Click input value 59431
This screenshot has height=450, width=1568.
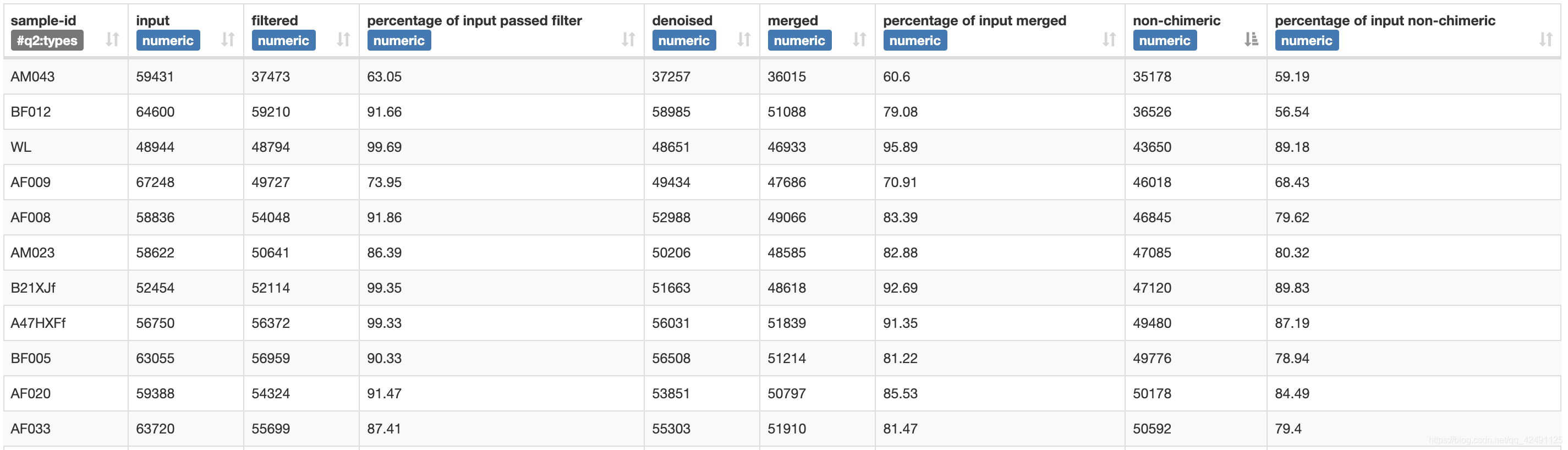click(155, 76)
